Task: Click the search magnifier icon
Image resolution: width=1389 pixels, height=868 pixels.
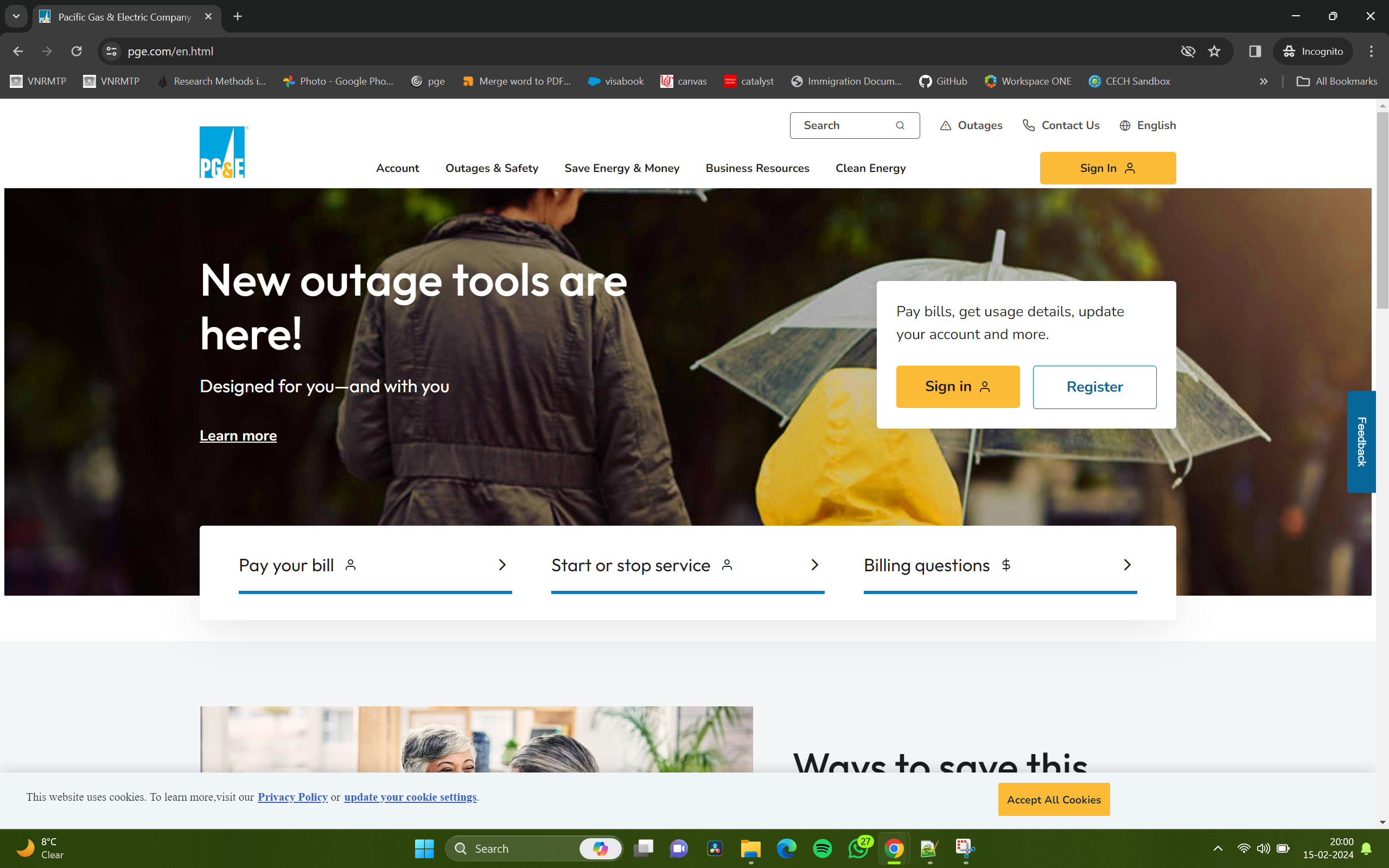Action: pos(900,126)
